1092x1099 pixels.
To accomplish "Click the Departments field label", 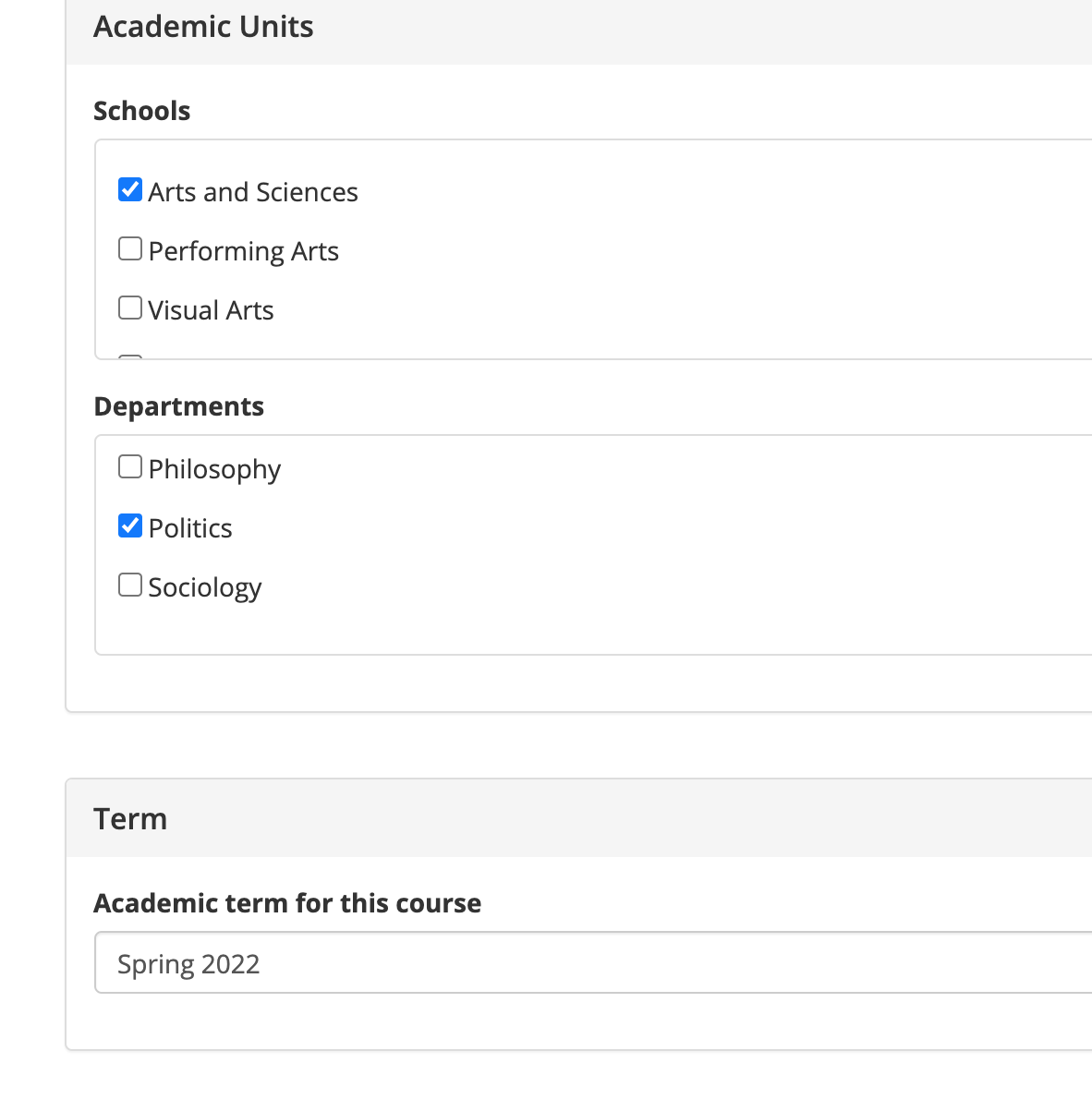I will pos(179,406).
